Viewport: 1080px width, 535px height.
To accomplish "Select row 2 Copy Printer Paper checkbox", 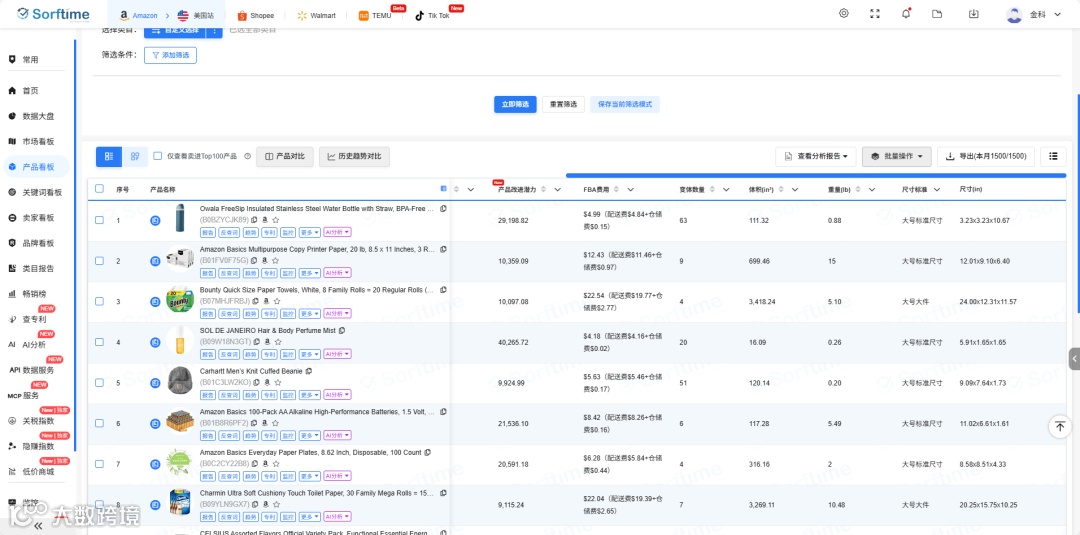I will [x=99, y=261].
